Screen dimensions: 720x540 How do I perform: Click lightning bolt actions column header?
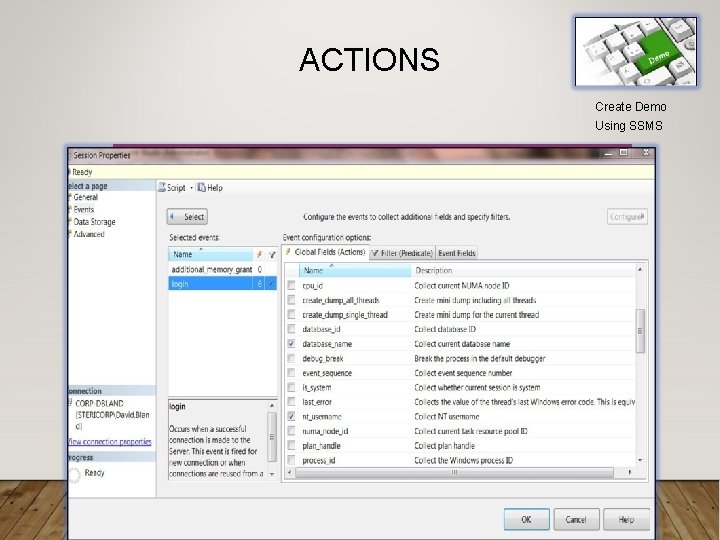pos(259,254)
